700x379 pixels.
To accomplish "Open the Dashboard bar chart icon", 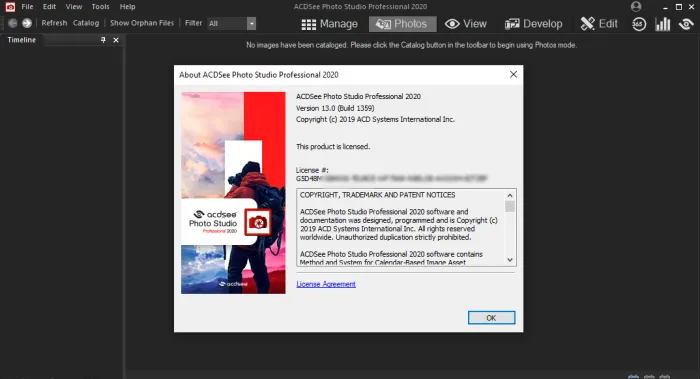I will tap(662, 24).
